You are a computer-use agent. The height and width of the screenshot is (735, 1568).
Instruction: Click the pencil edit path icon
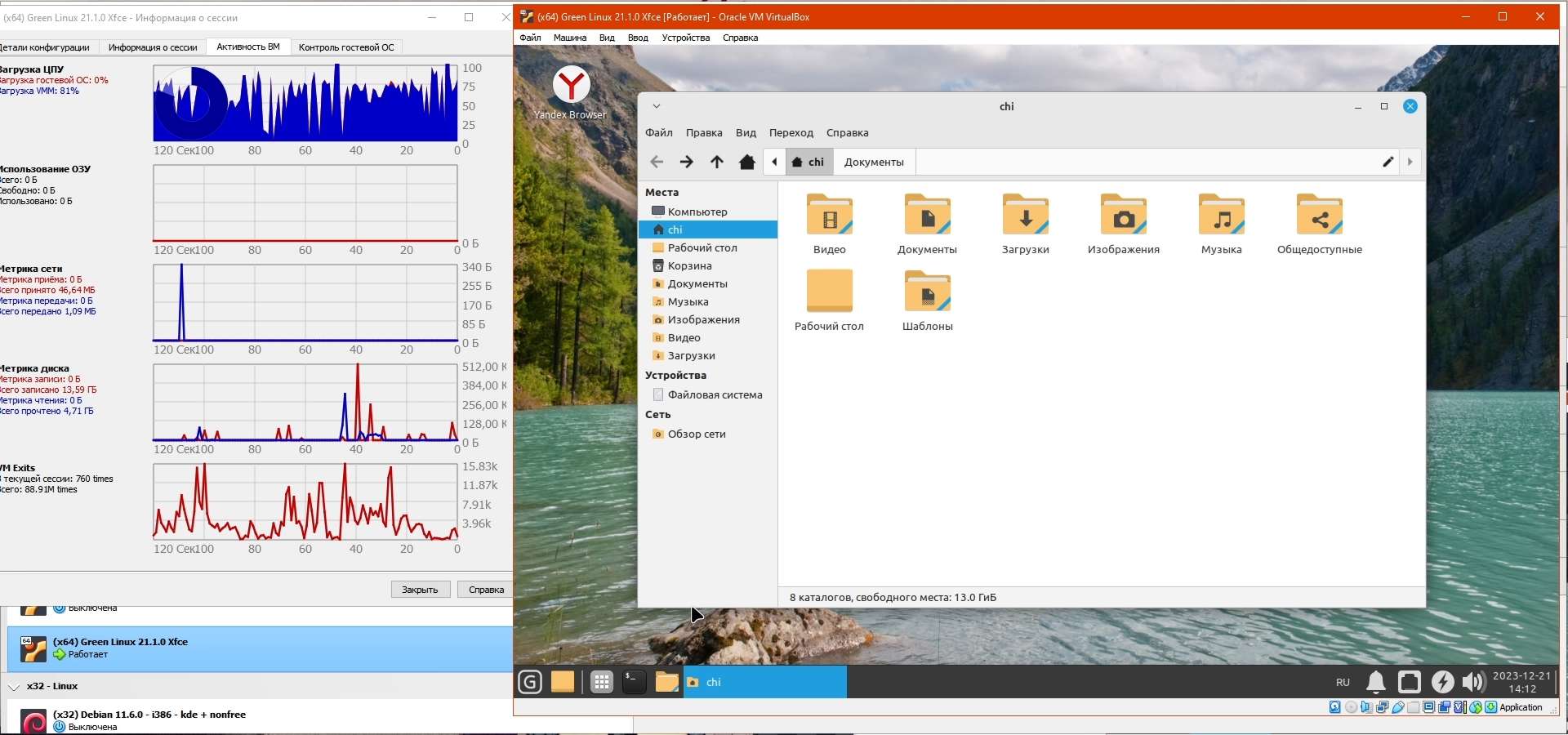(x=1388, y=162)
